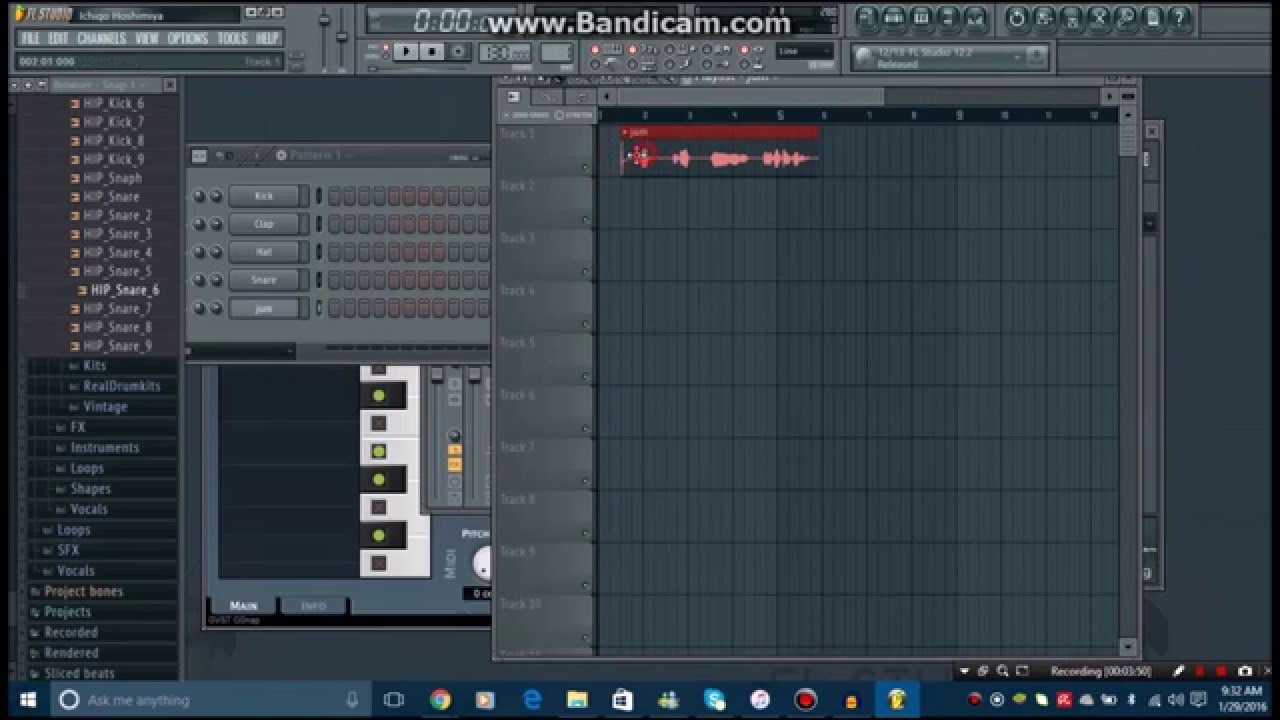Image resolution: width=1280 pixels, height=720 pixels.
Task: Open iTunes from the taskbar
Action: (x=760, y=700)
